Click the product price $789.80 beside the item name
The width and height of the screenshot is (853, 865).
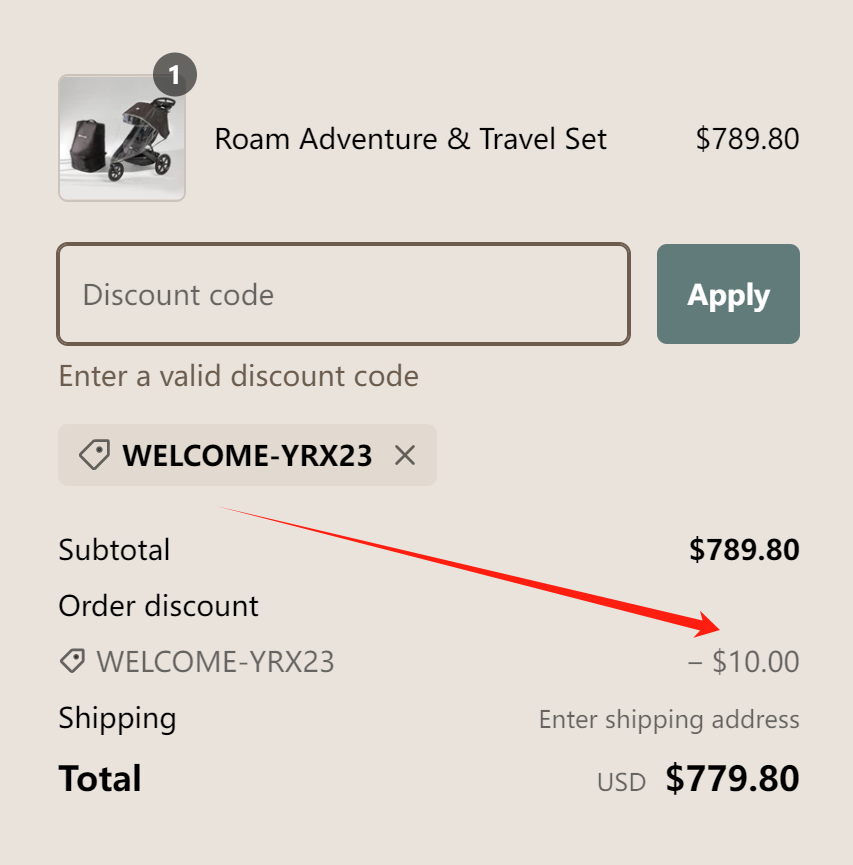coord(747,139)
